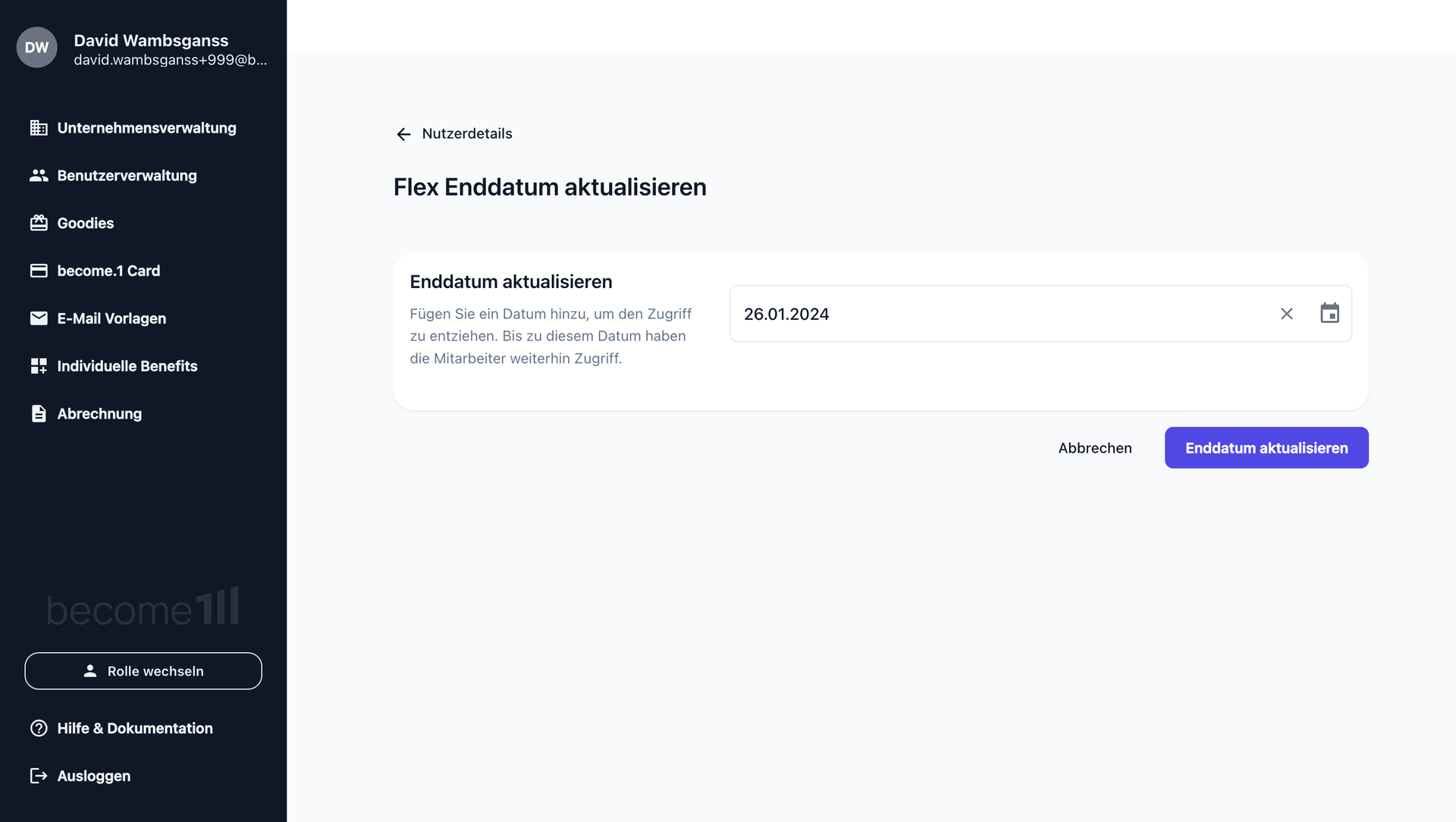Click the E-Mail Vorlagen envelope icon
The image size is (1456, 822).
39,318
